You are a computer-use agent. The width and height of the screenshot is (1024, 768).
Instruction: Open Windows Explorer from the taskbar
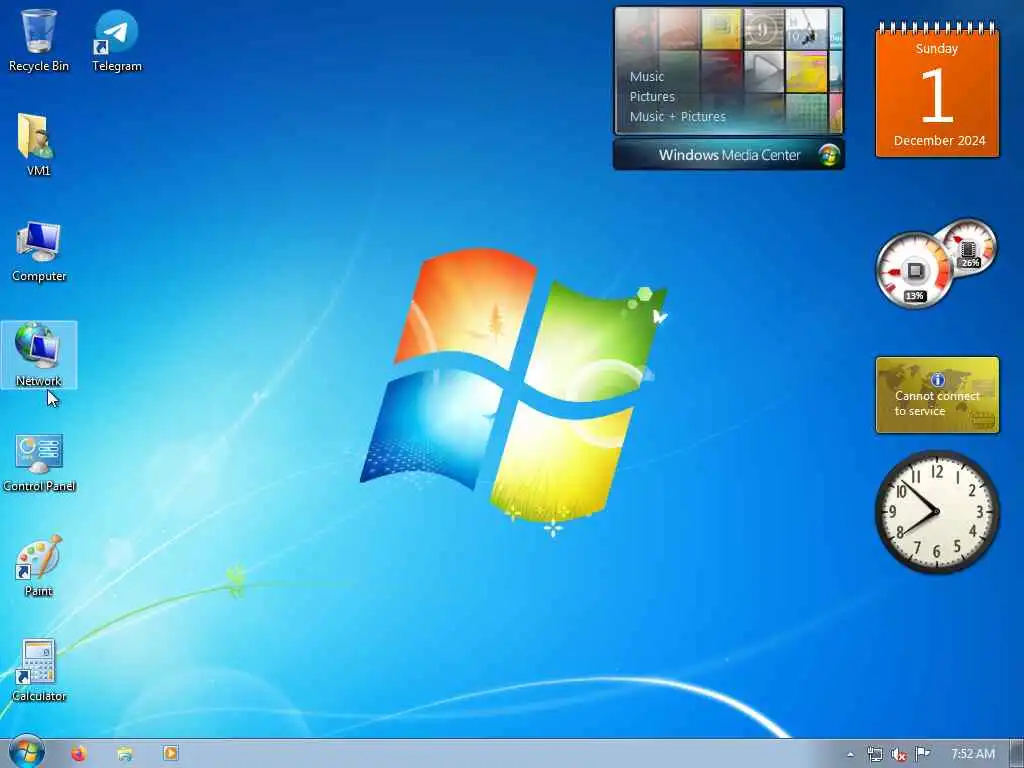pyautogui.click(x=124, y=754)
